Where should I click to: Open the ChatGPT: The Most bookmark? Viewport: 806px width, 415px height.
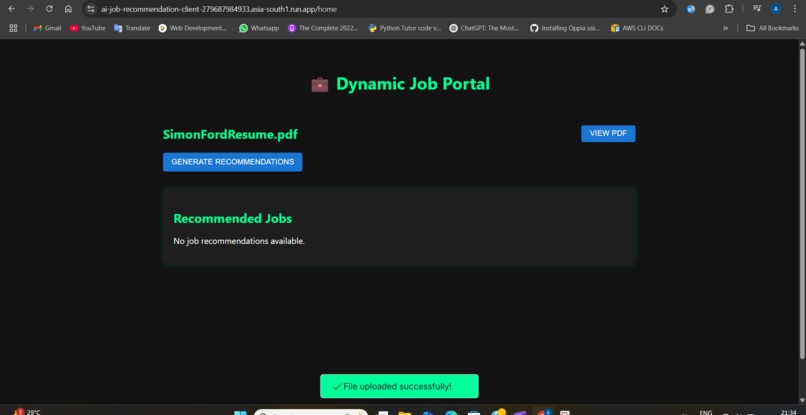(485, 28)
